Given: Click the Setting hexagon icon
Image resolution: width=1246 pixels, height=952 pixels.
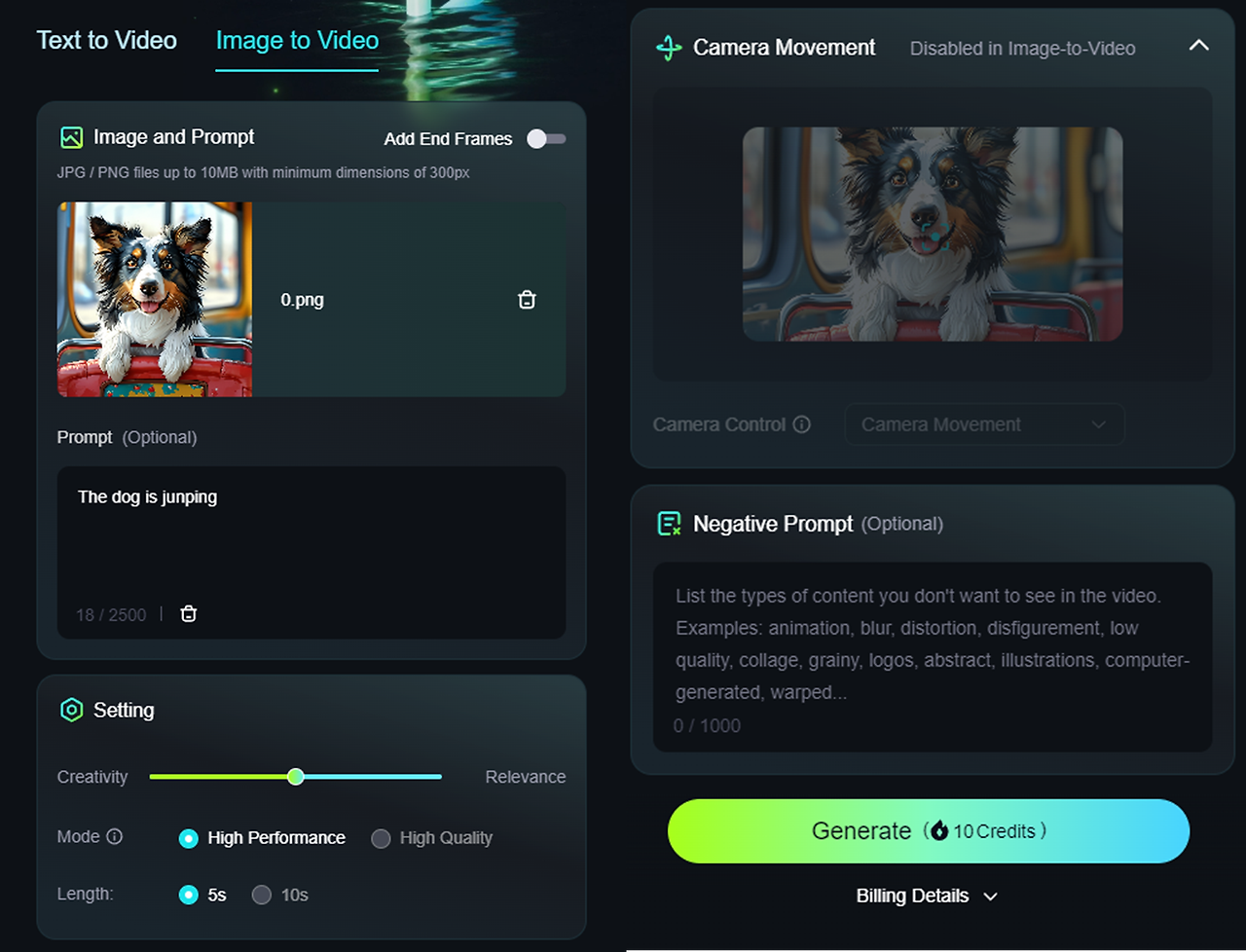Looking at the screenshot, I should (x=71, y=710).
